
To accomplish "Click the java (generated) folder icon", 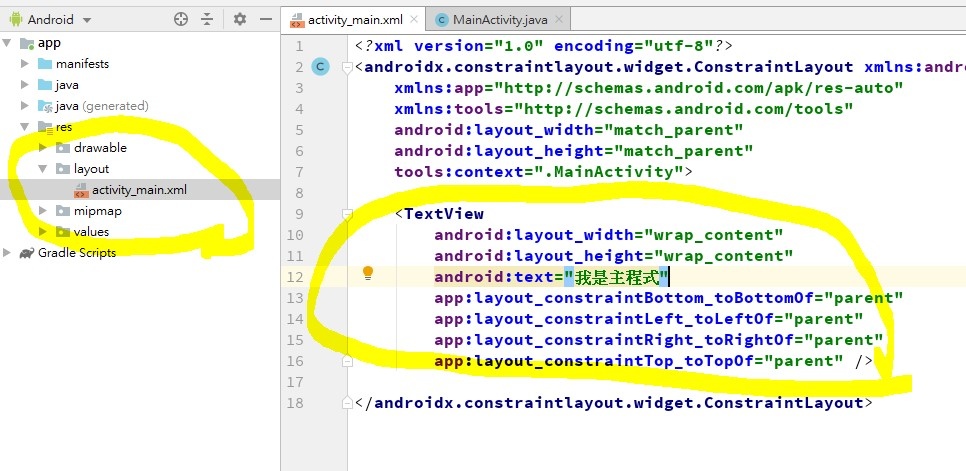I will [45, 106].
